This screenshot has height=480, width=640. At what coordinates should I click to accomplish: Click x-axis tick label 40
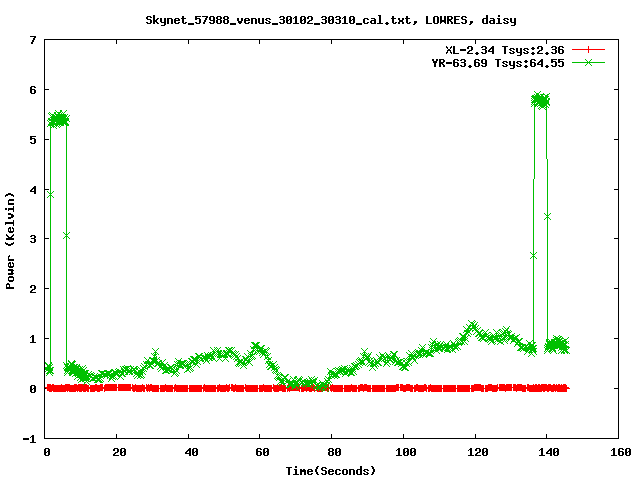(x=191, y=452)
